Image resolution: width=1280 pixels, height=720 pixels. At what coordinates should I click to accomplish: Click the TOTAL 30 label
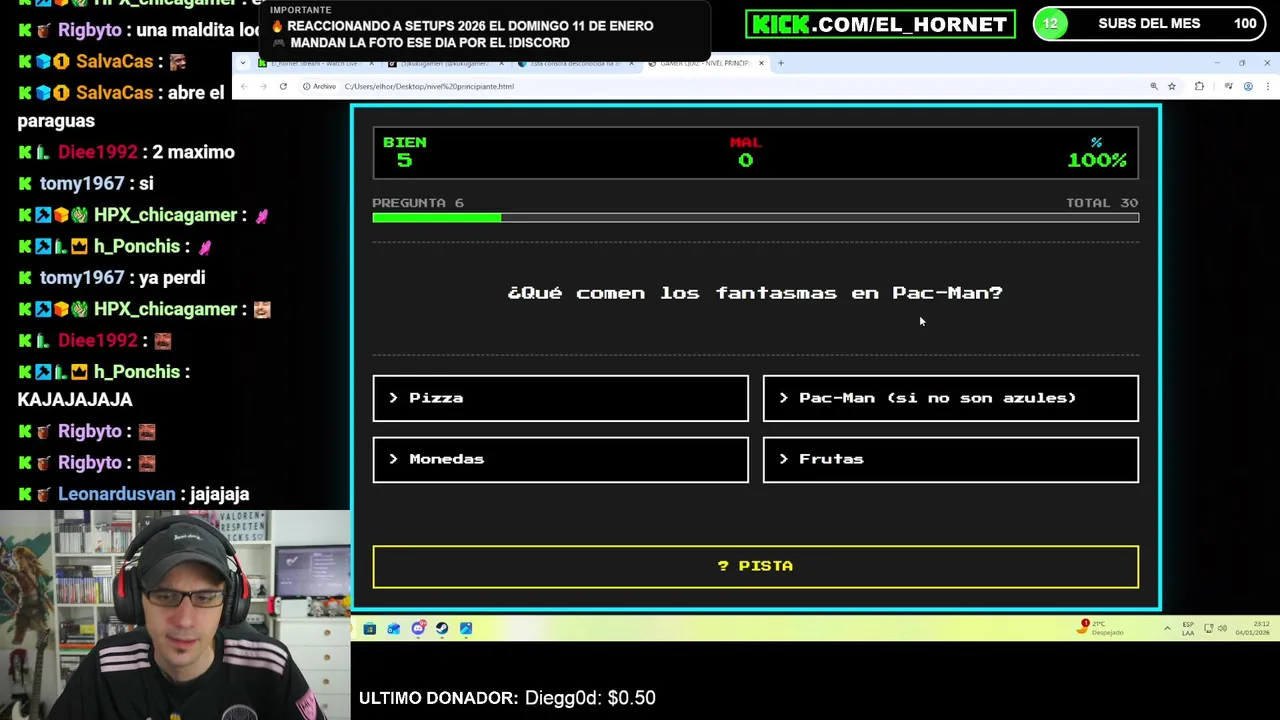click(1102, 202)
